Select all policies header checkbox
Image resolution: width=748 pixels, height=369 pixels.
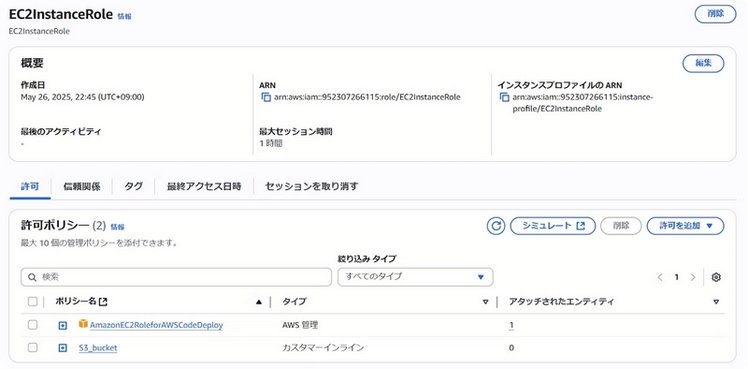pos(32,301)
